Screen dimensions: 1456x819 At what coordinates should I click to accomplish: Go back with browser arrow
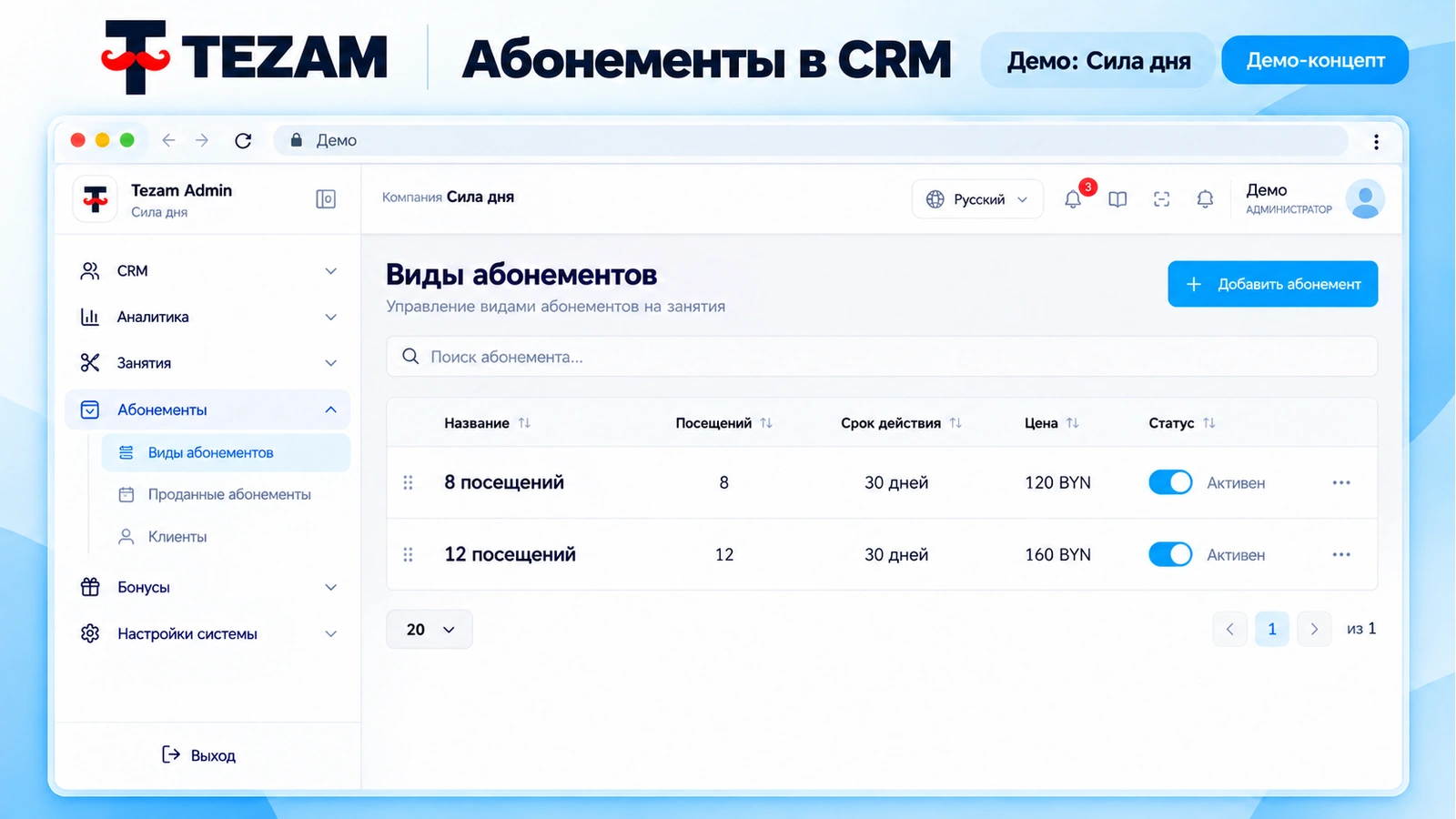tap(168, 140)
